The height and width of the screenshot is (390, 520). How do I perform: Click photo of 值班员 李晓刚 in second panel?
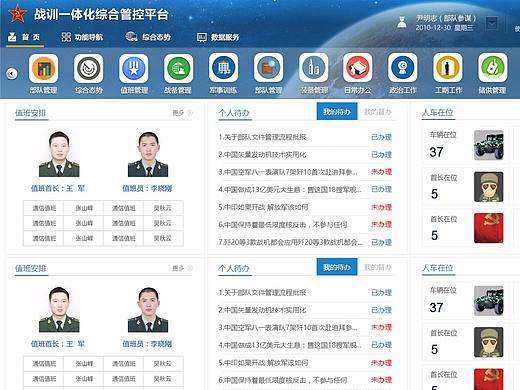click(x=148, y=309)
